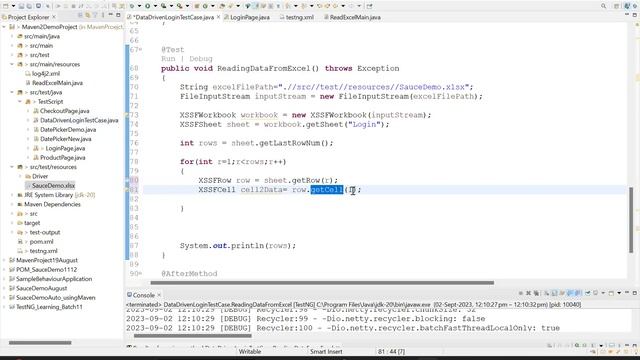This screenshot has width=640, height=360.
Task: Open the Debug icon dropdown arrow
Action: [139, 6]
